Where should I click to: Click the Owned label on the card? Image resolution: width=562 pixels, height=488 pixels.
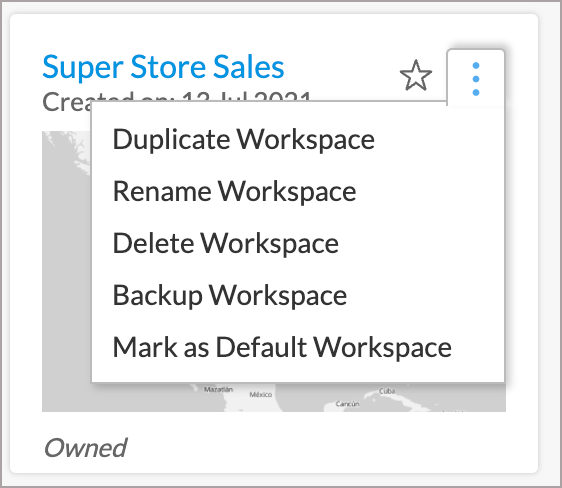pyautogui.click(x=85, y=448)
